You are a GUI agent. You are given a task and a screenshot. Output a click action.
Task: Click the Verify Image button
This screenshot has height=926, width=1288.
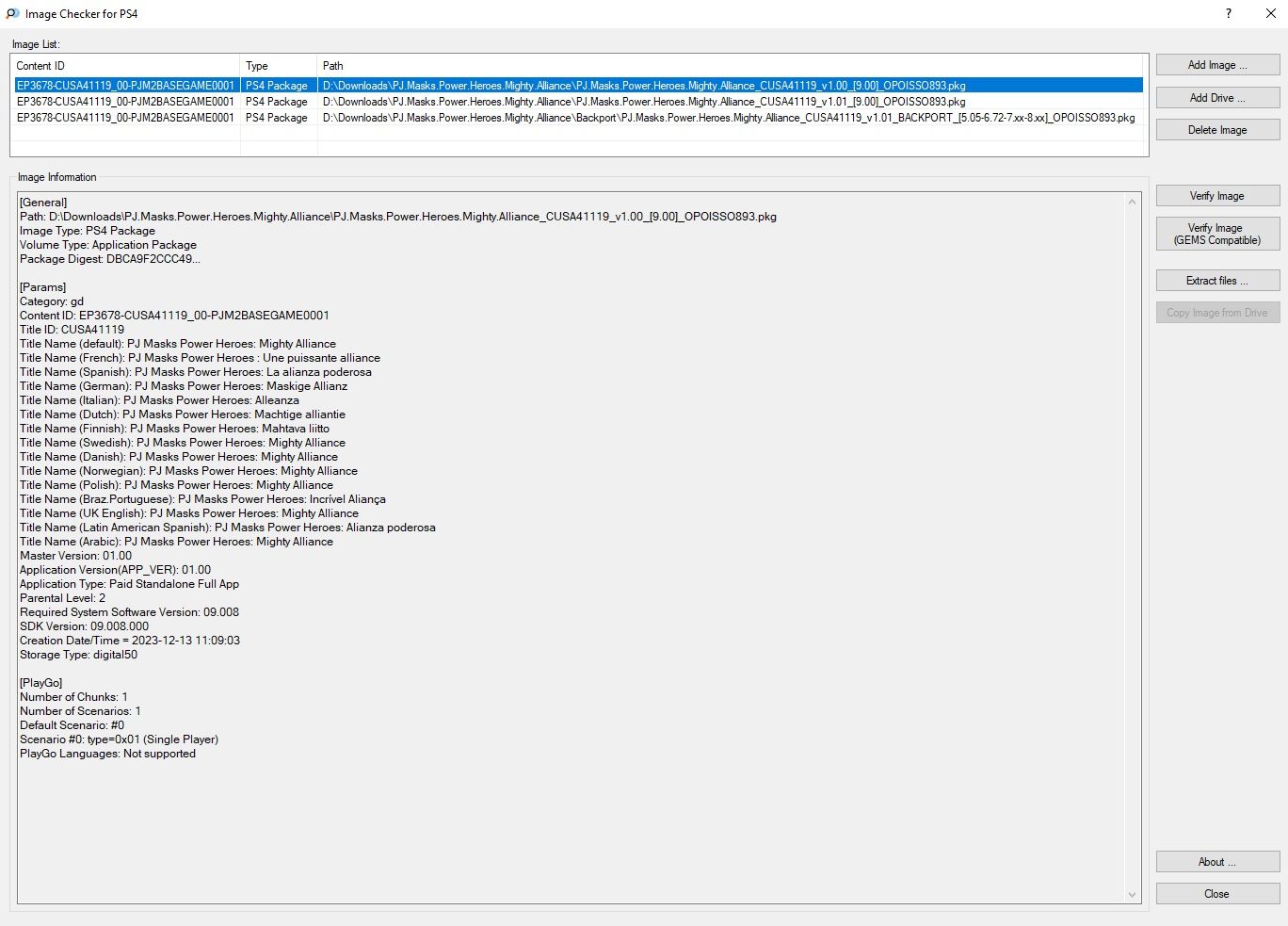pyautogui.click(x=1217, y=196)
